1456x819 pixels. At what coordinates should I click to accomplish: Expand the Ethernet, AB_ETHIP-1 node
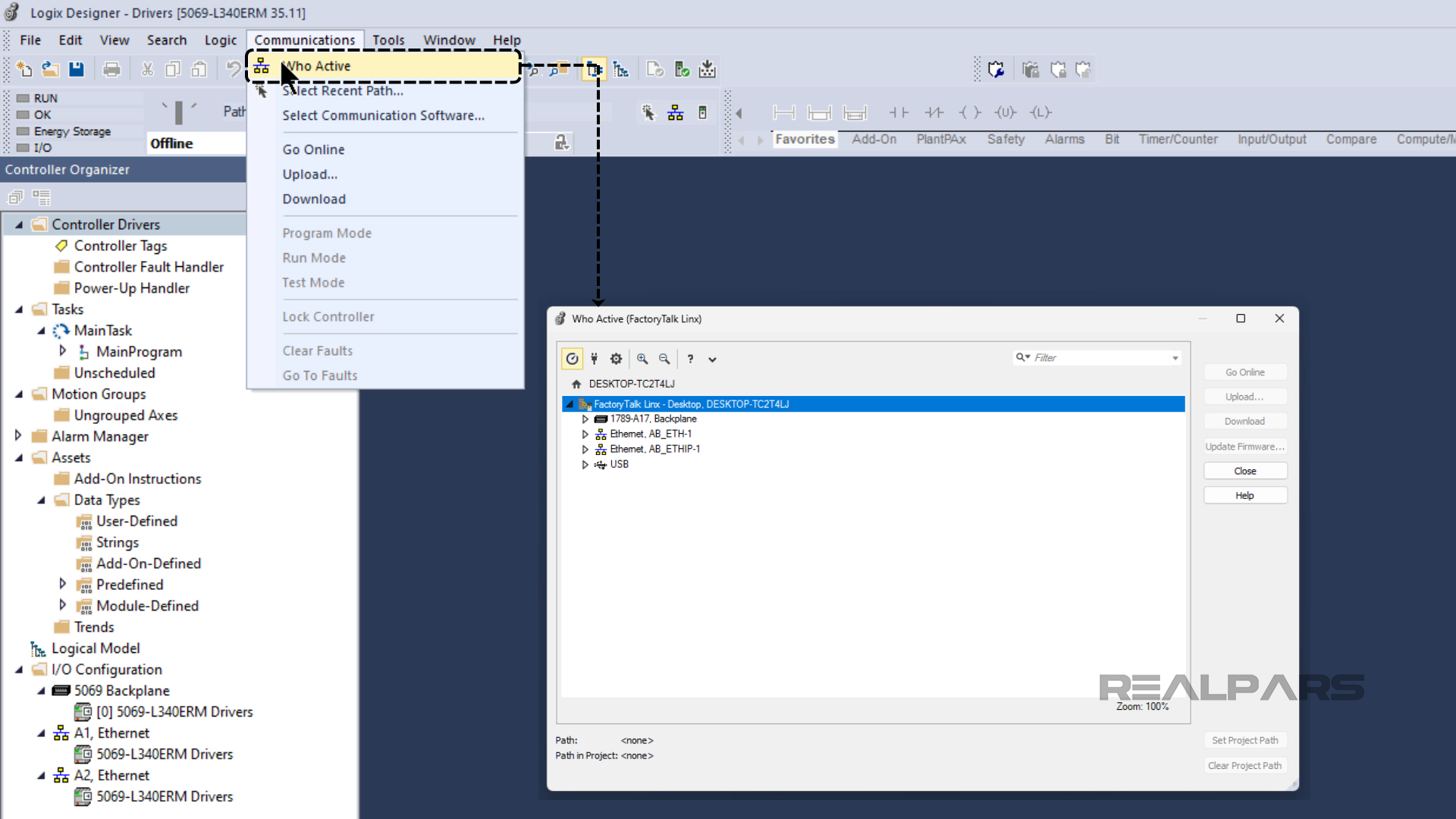(585, 450)
